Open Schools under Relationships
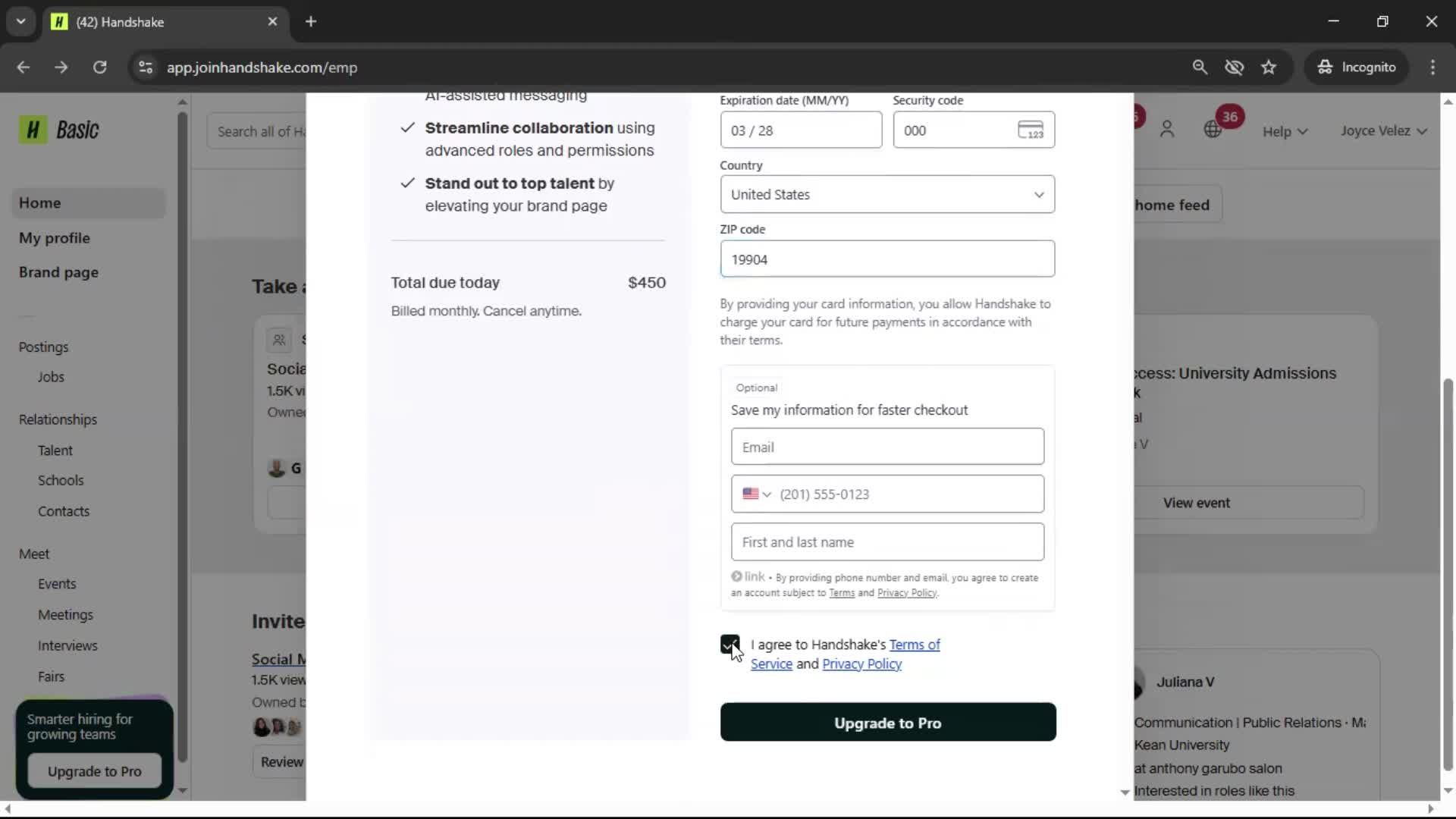 tap(61, 481)
